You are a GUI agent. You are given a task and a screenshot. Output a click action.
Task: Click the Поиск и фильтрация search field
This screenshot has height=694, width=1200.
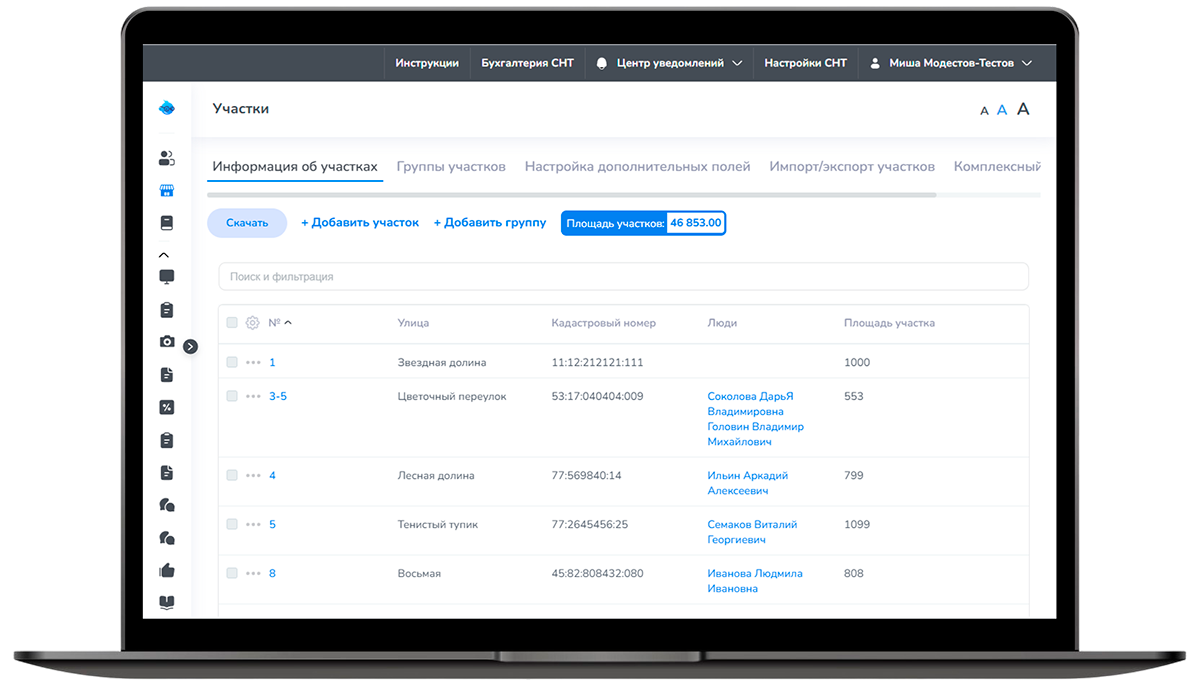tap(623, 277)
